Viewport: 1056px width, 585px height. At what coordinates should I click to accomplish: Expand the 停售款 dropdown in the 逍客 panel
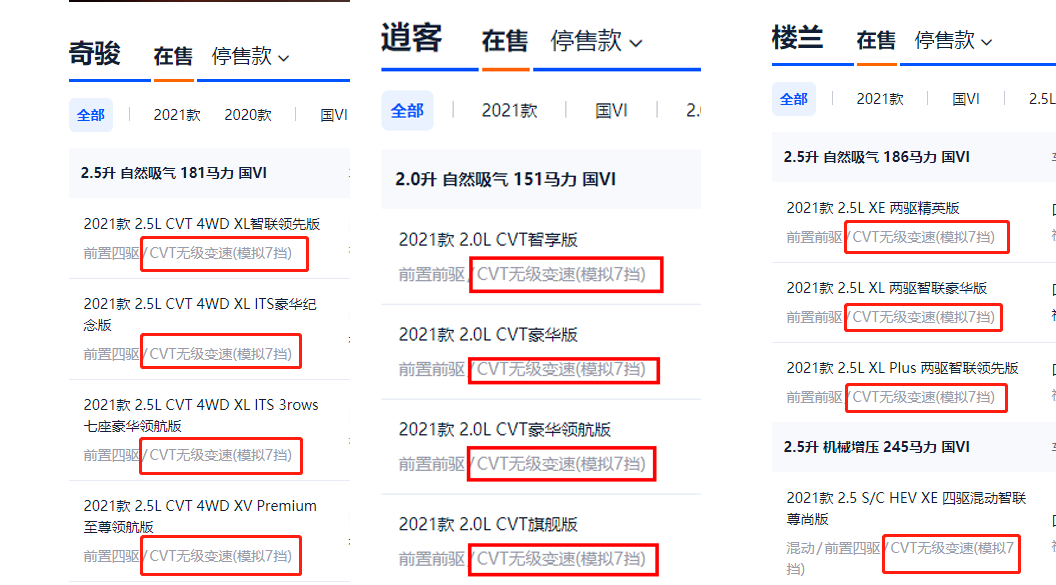[x=596, y=41]
